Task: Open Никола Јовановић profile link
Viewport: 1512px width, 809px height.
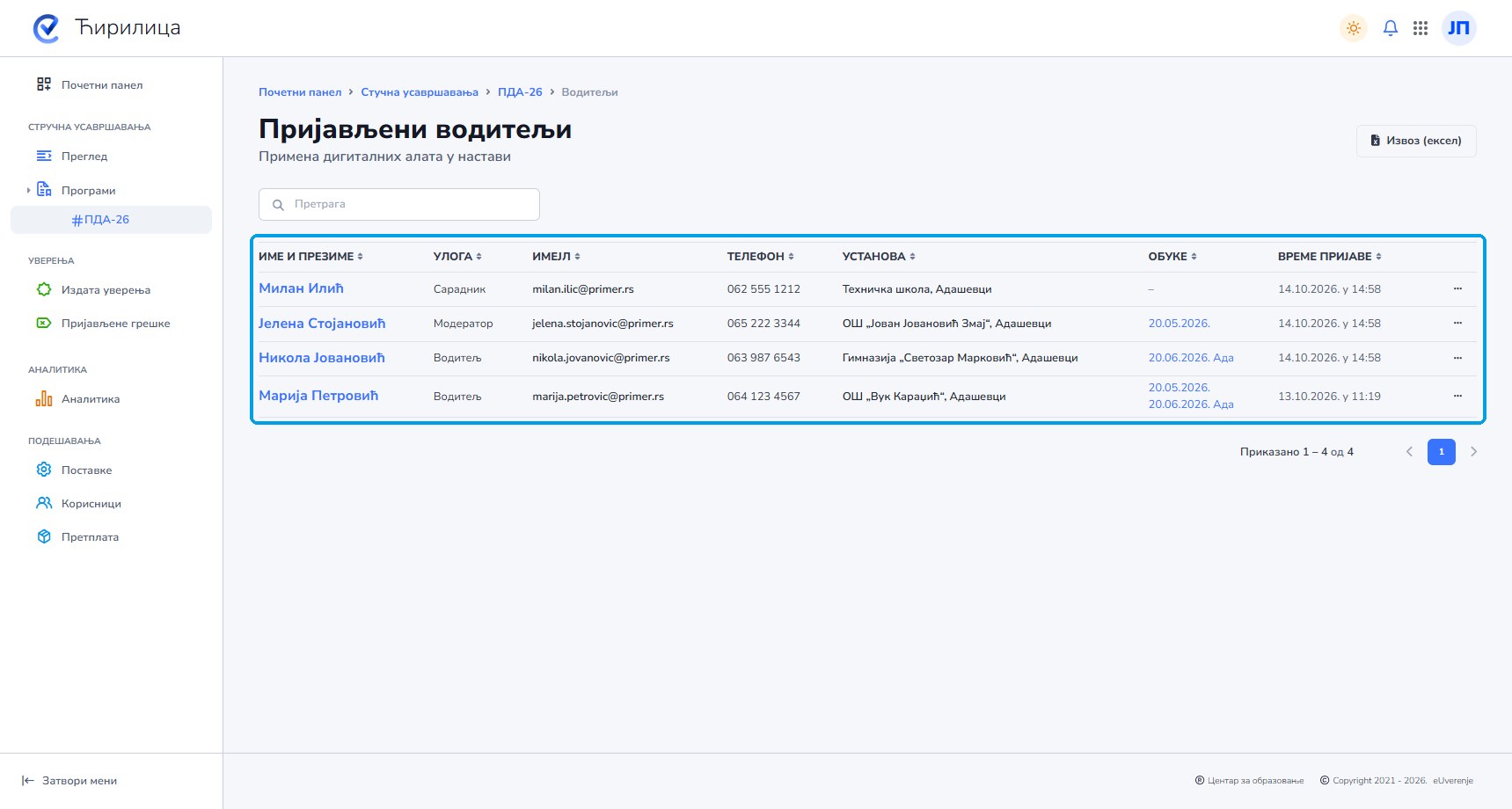Action: coord(322,358)
